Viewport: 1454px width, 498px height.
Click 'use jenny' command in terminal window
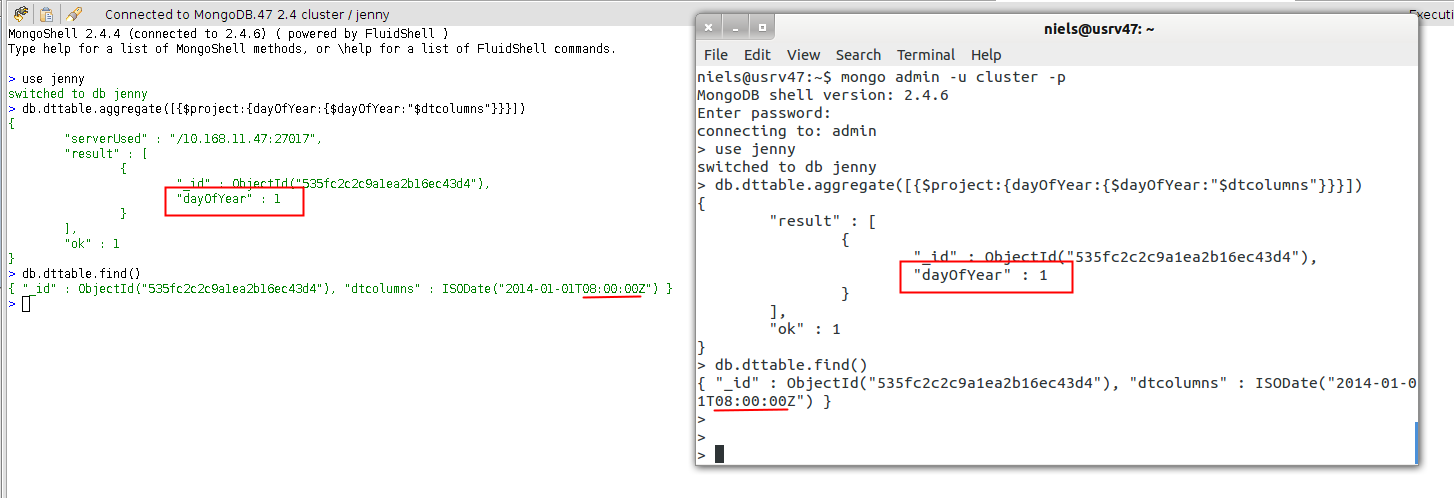click(755, 149)
